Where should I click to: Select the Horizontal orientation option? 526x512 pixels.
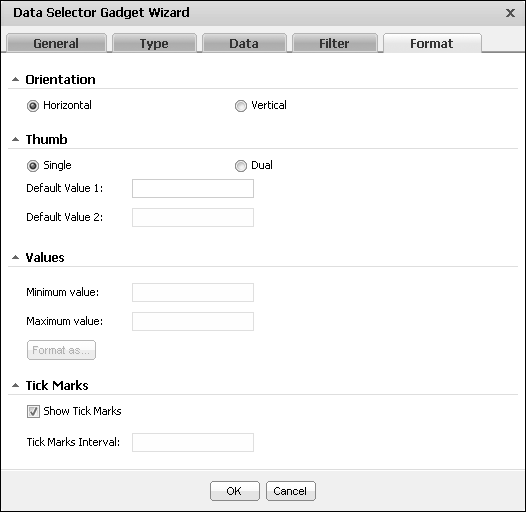pyautogui.click(x=33, y=106)
